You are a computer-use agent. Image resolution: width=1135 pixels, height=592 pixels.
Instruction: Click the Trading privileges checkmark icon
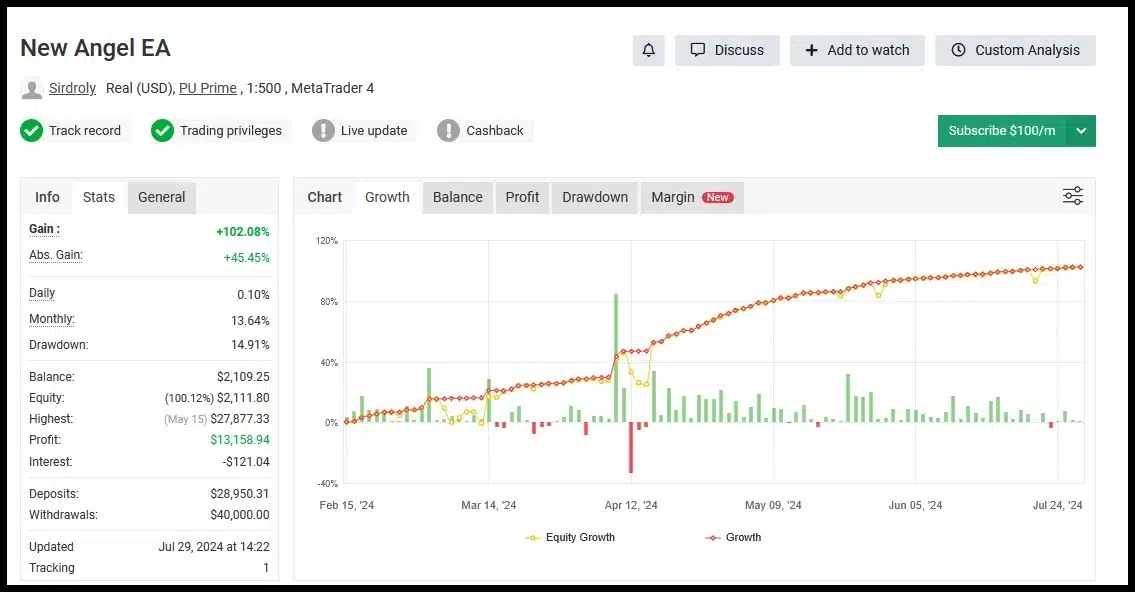click(x=163, y=130)
